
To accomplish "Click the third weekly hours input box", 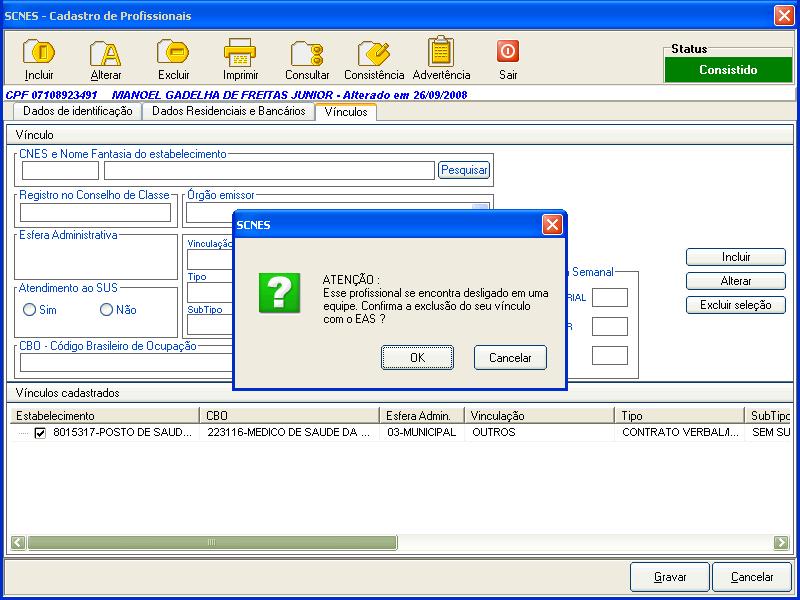I will point(610,356).
